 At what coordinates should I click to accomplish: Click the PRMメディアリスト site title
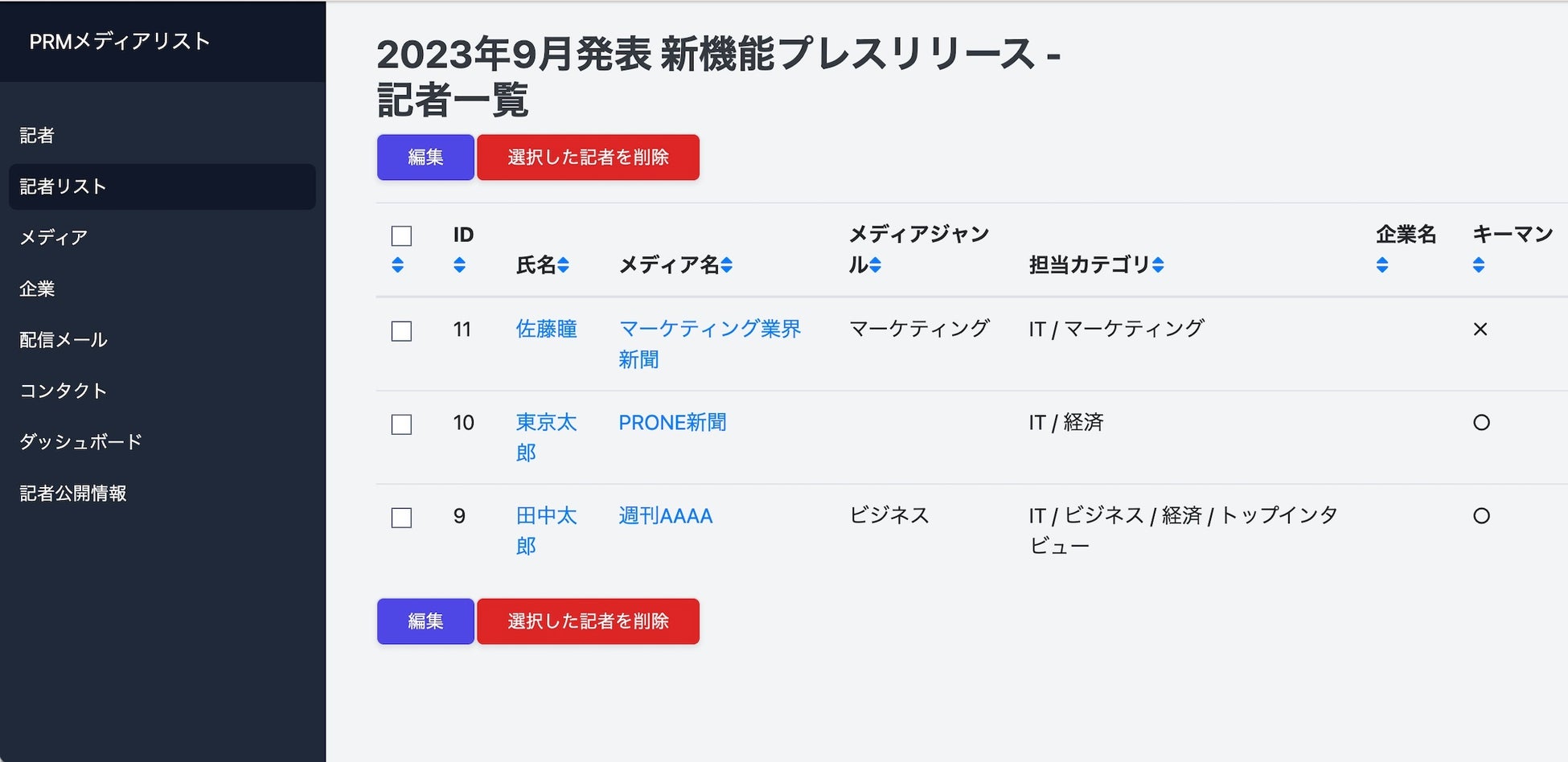pyautogui.click(x=120, y=41)
